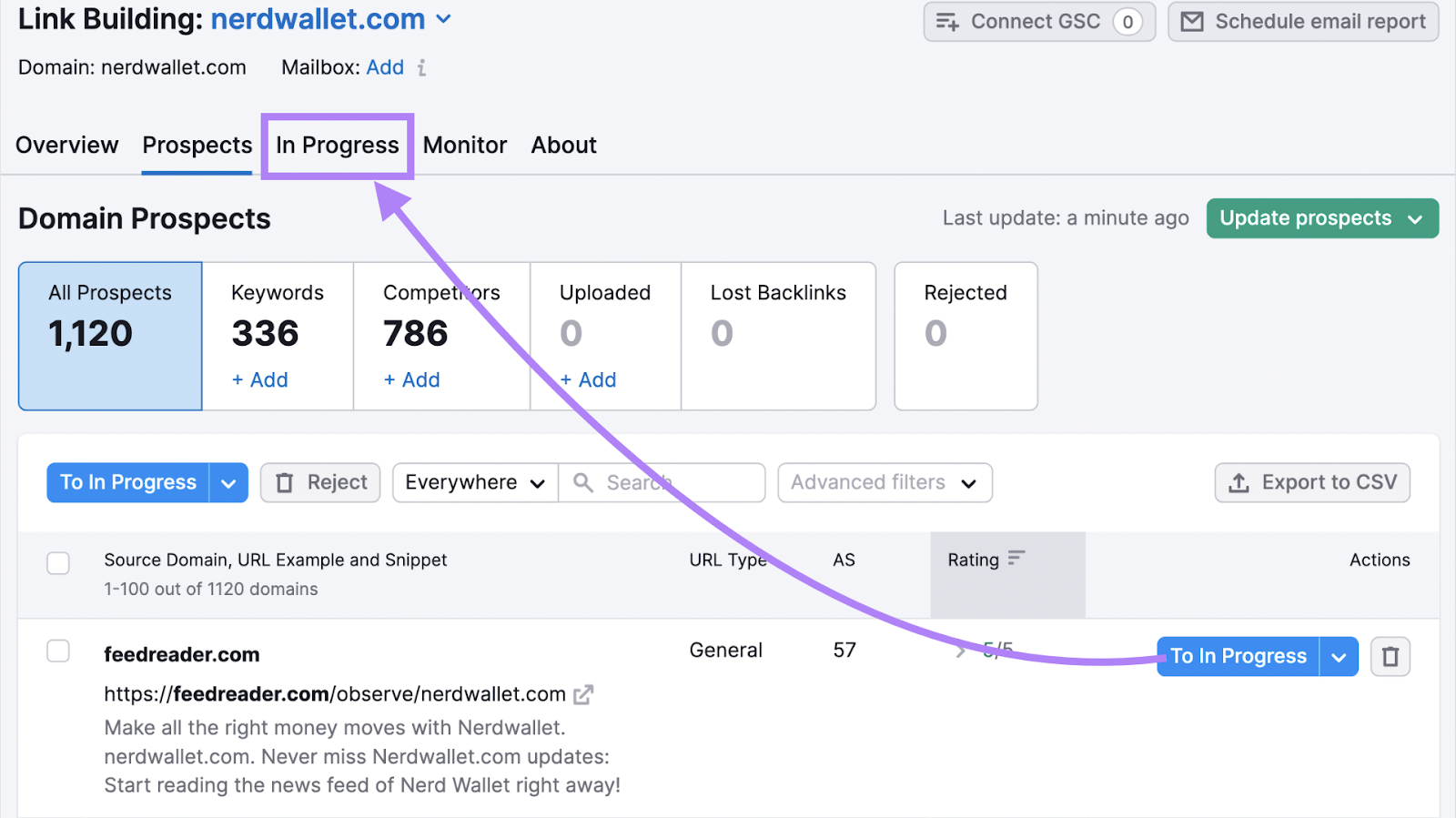1456x818 pixels.
Task: Click the Rating sort icon
Action: point(1016,558)
